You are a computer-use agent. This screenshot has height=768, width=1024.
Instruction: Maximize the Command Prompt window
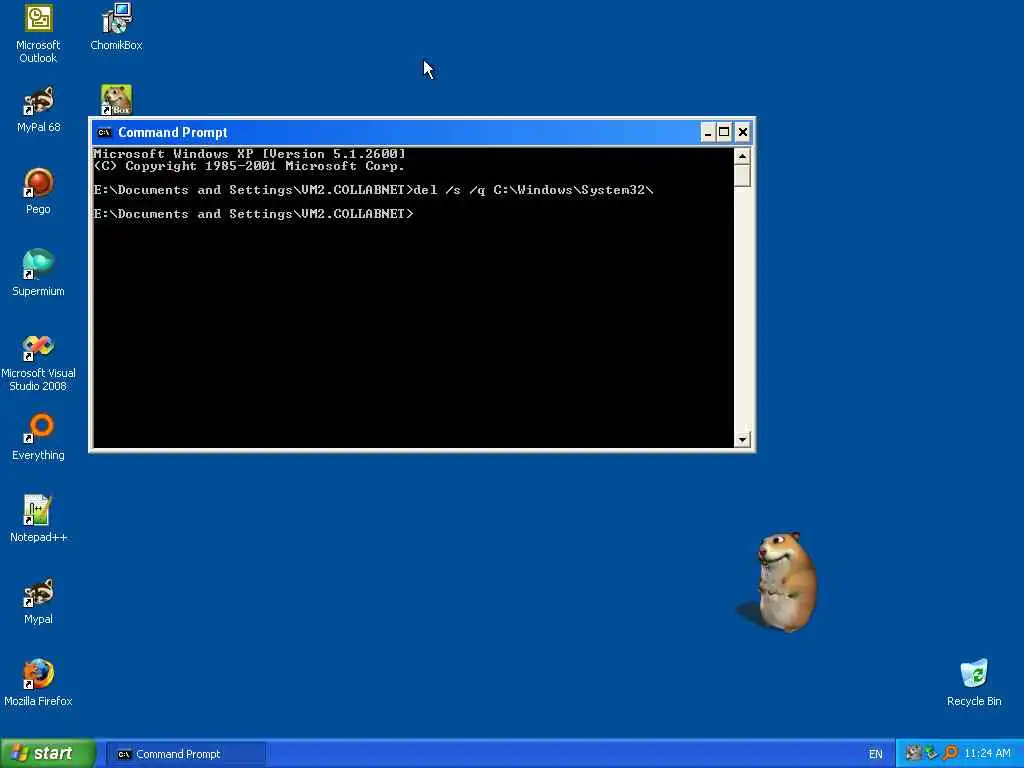724,133
